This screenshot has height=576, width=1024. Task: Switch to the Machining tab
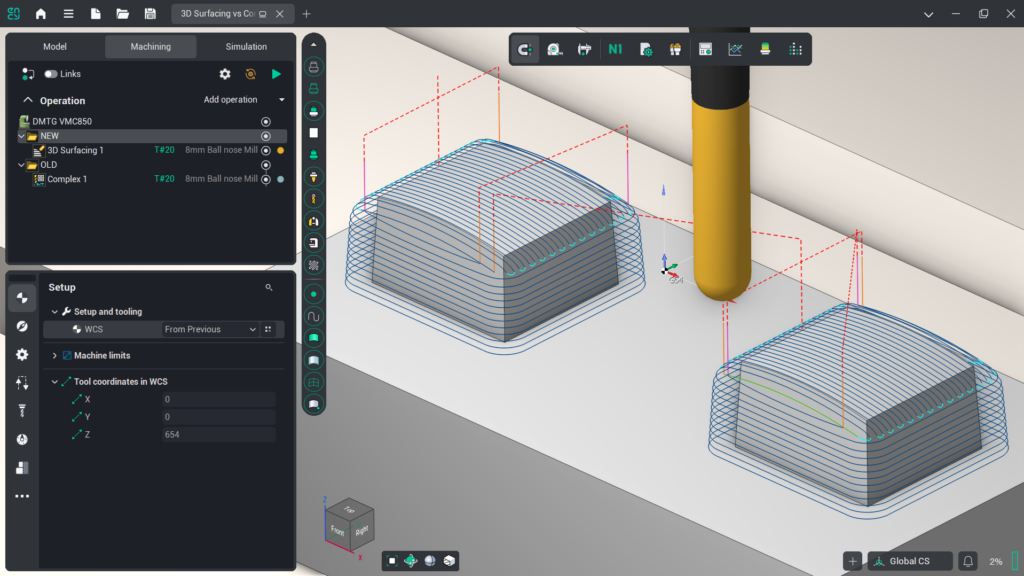pyautogui.click(x=150, y=46)
